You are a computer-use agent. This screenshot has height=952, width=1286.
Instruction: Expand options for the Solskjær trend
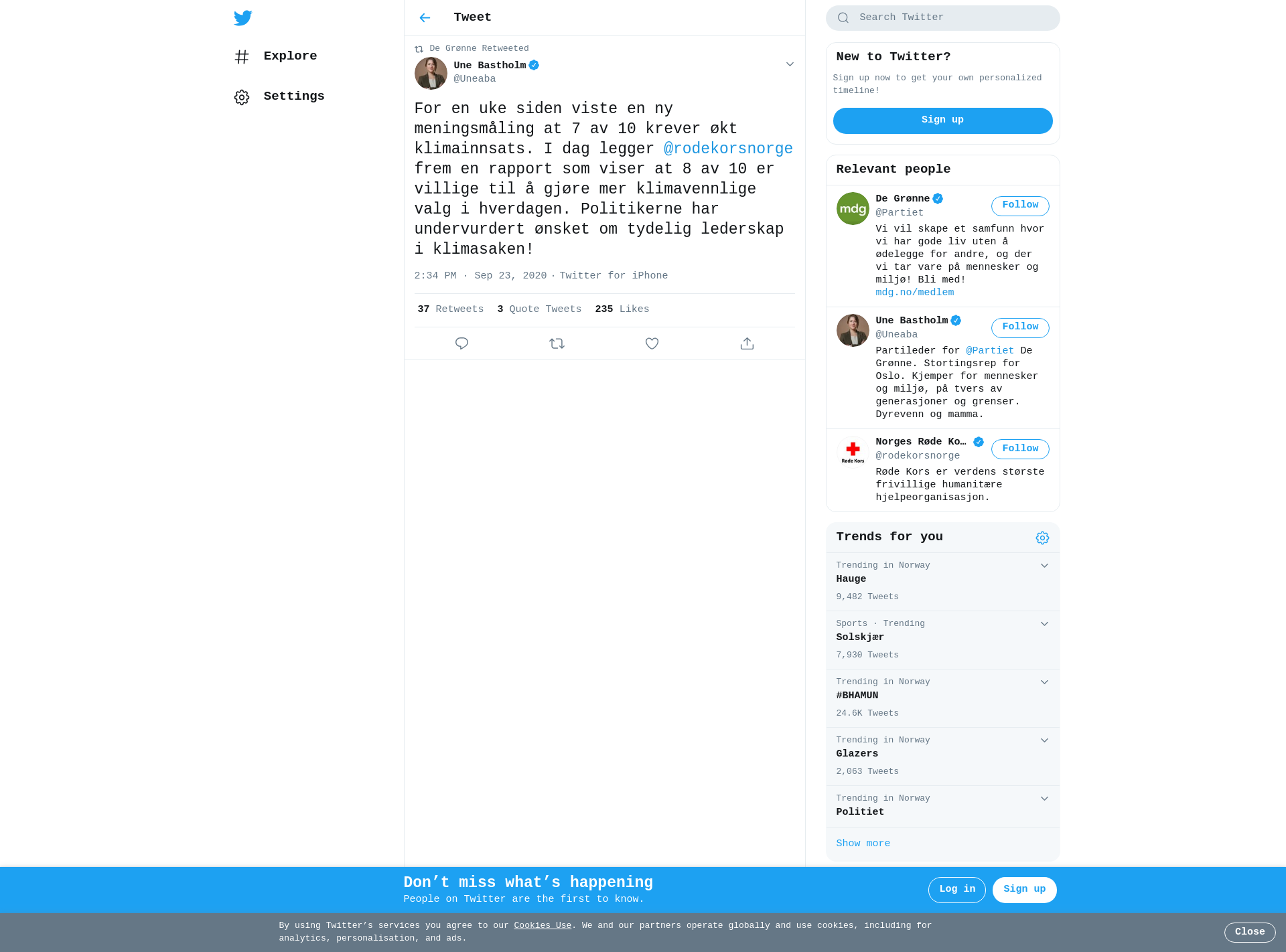click(1044, 624)
